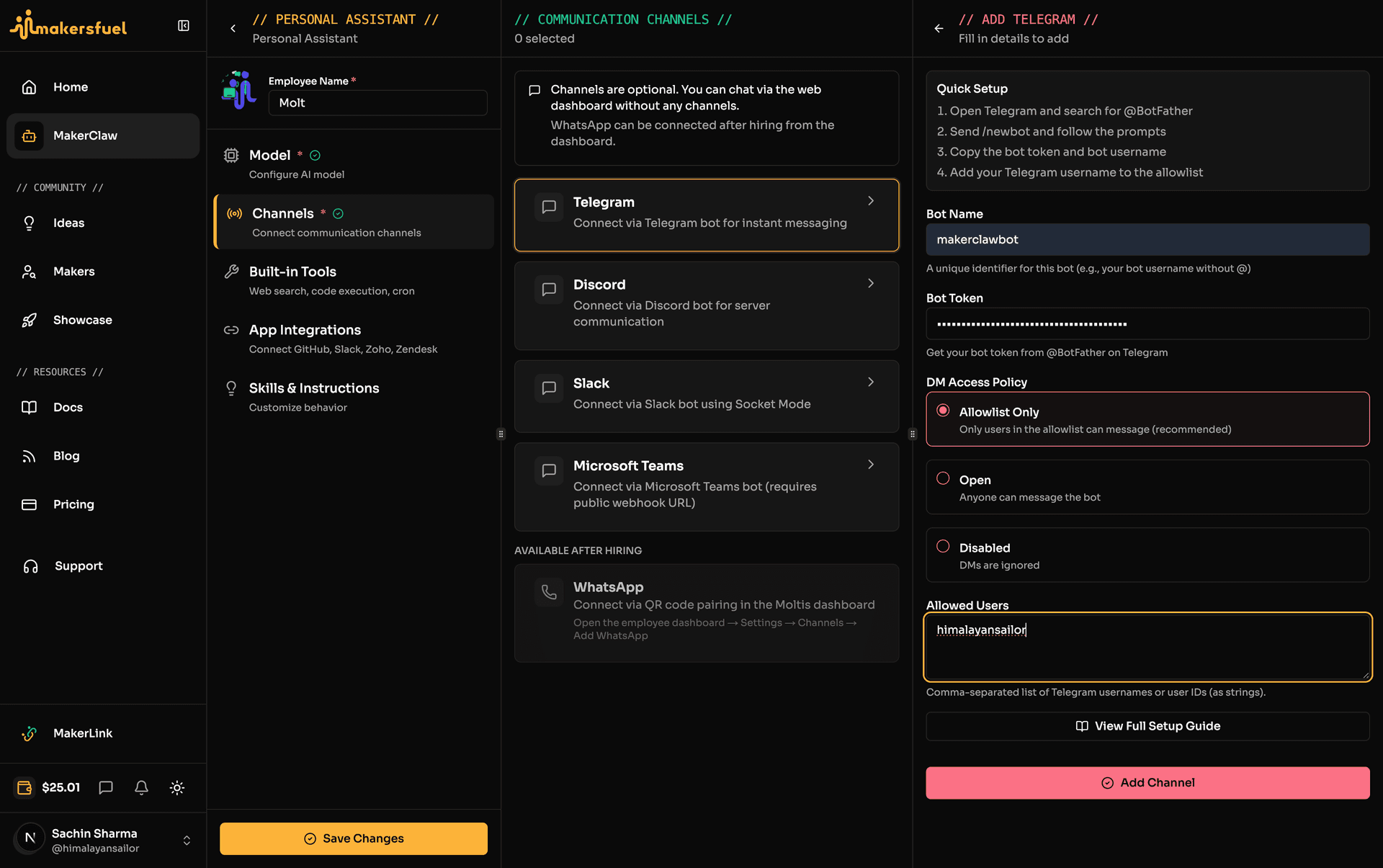Screen dimensions: 1383x868
Task: Open the notifications bell
Action: tap(141, 787)
